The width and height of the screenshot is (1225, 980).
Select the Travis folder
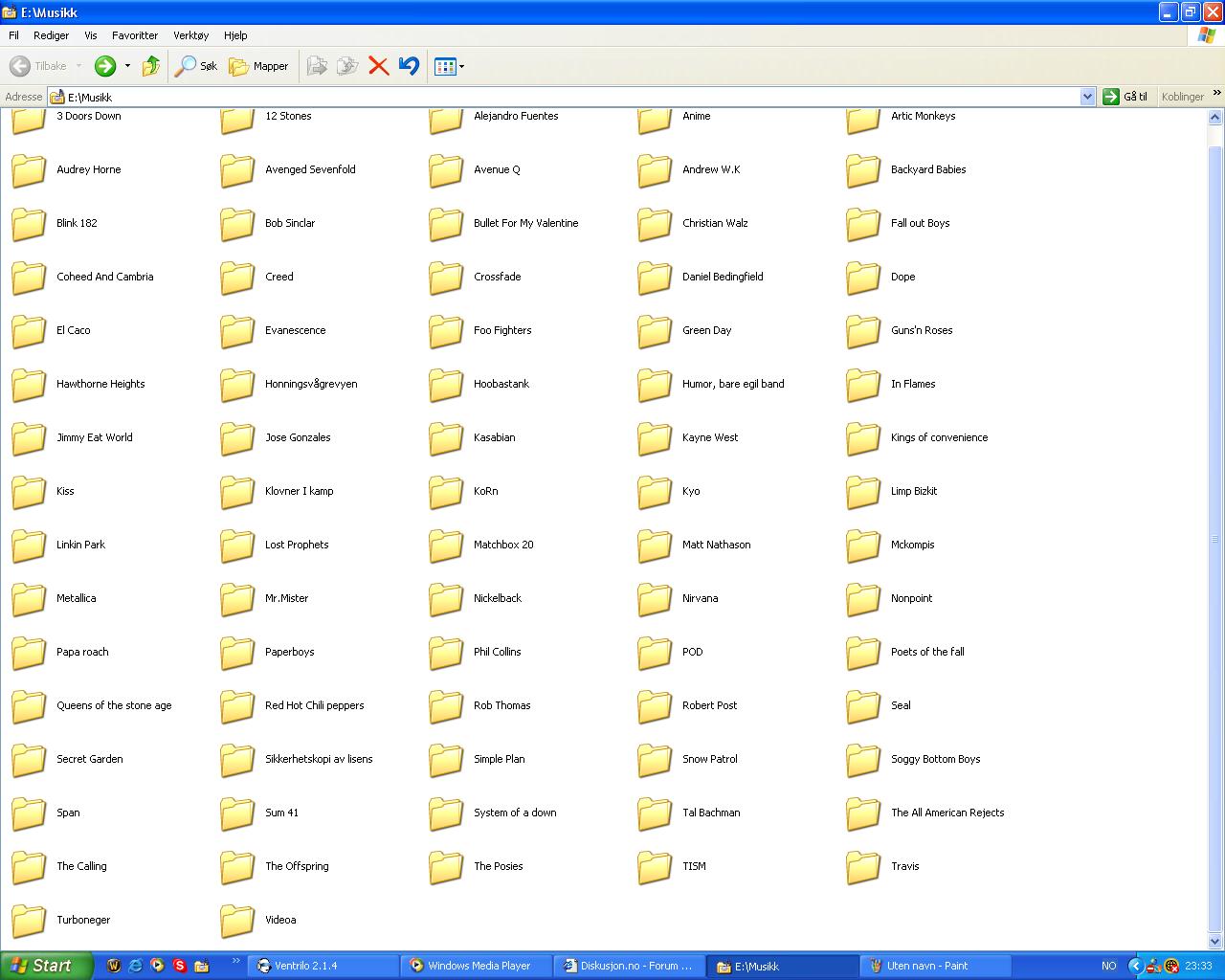(883, 867)
